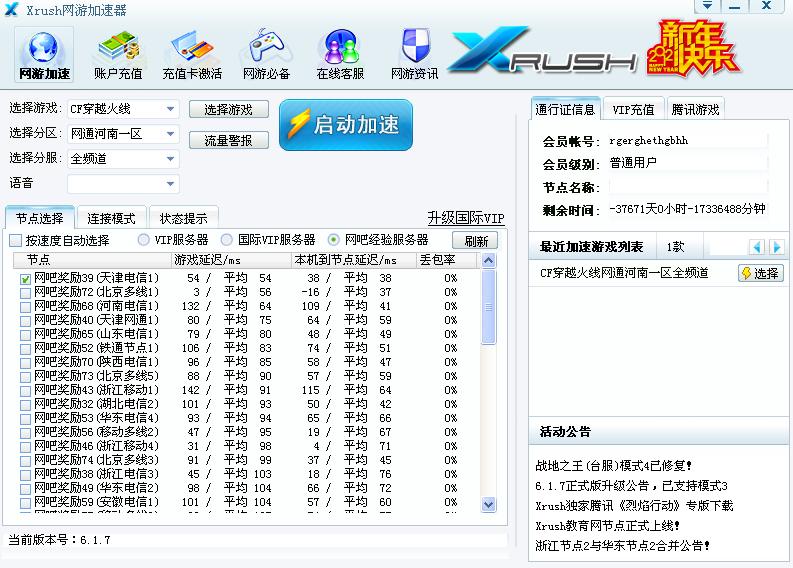Open announcement 6.1.7正式版升级公告
Viewport: 793px width, 568px height.
(x=631, y=486)
